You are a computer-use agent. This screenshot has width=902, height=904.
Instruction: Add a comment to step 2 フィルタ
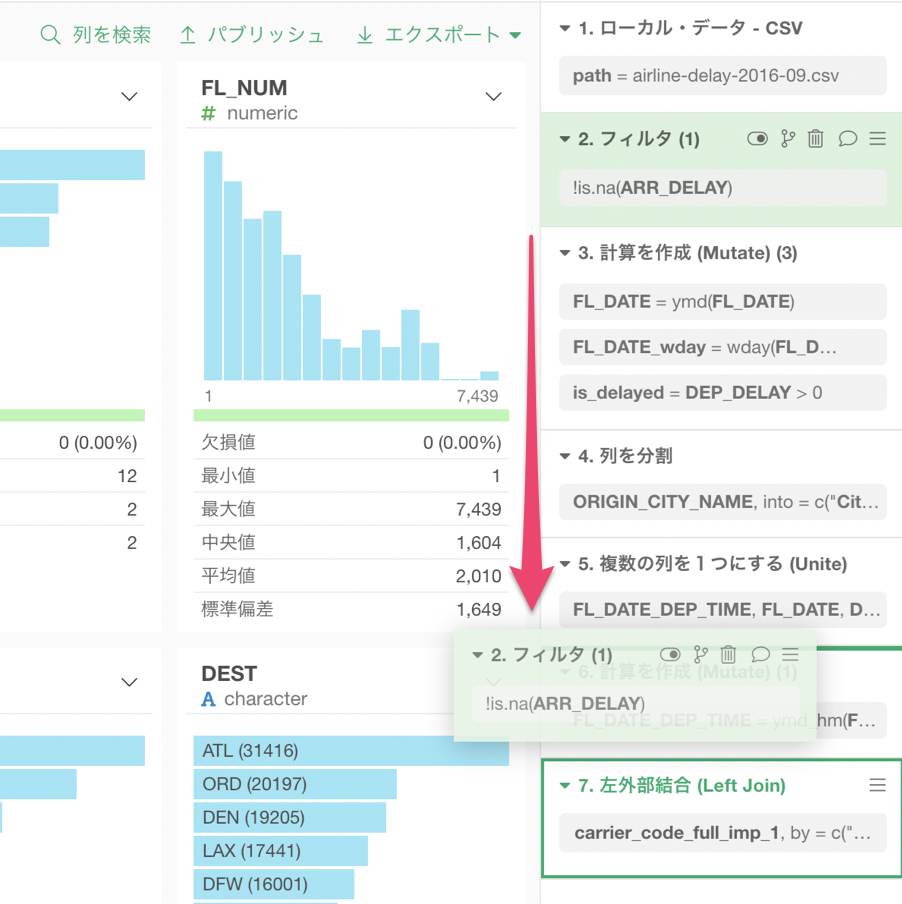[x=847, y=138]
